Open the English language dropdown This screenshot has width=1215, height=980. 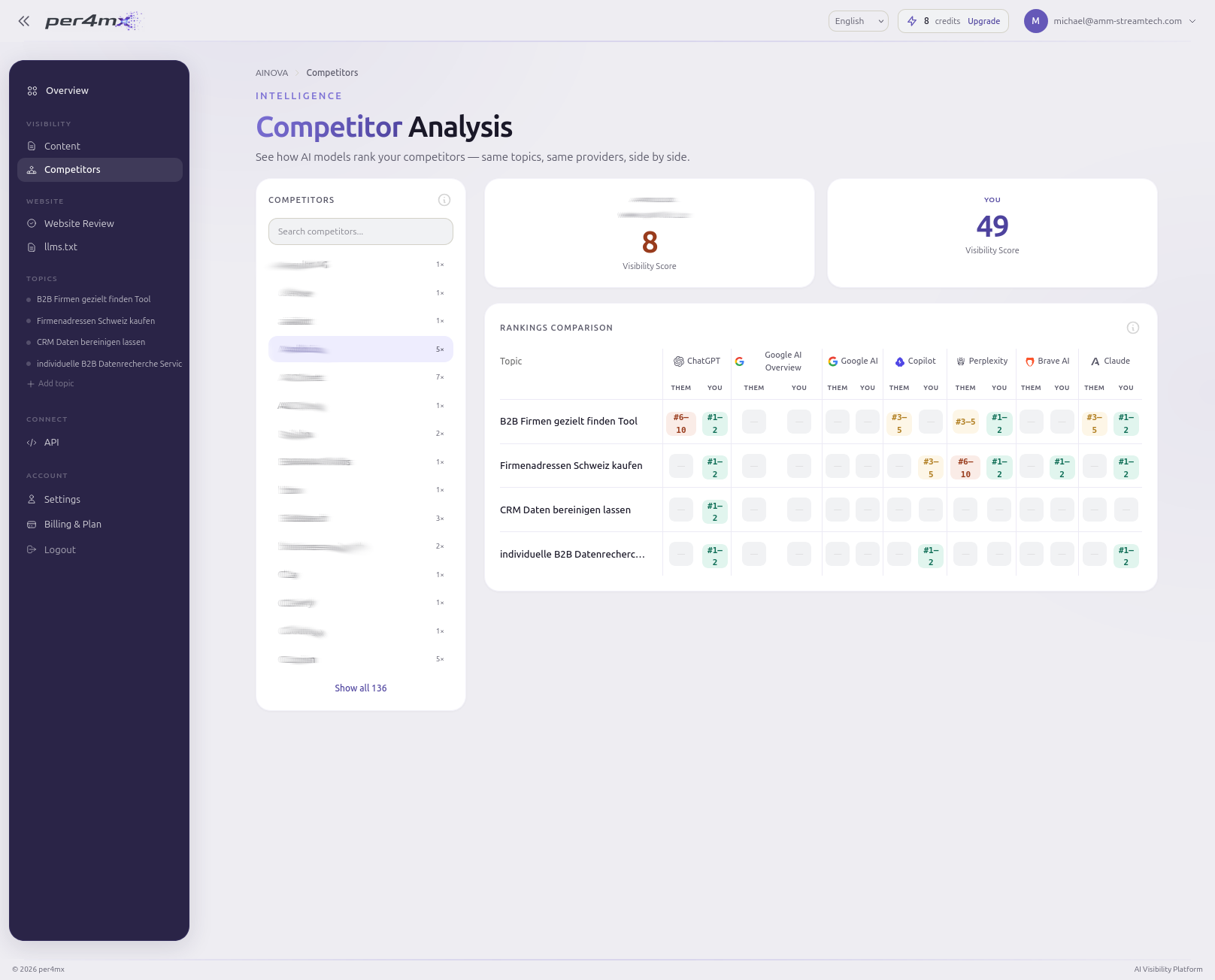coord(858,21)
